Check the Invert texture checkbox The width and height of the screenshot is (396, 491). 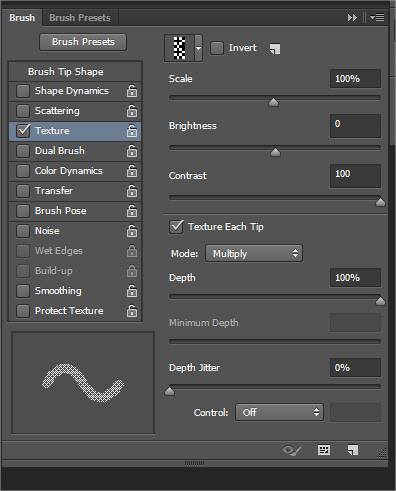point(217,48)
